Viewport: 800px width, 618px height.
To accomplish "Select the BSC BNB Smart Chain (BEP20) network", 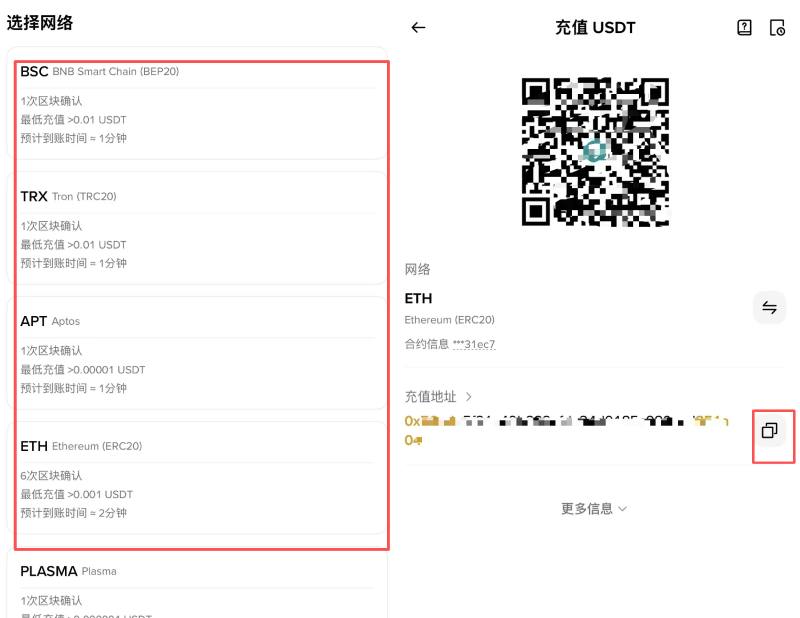I will (200, 105).
